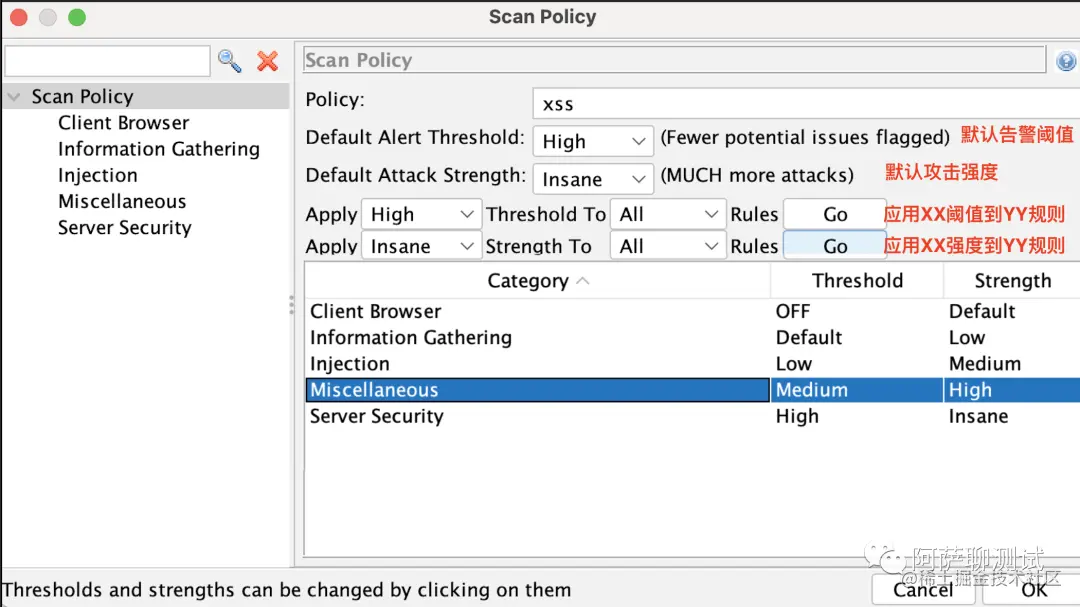The image size is (1080, 607).
Task: Change Server Security threshold cell High
Action: (857, 416)
